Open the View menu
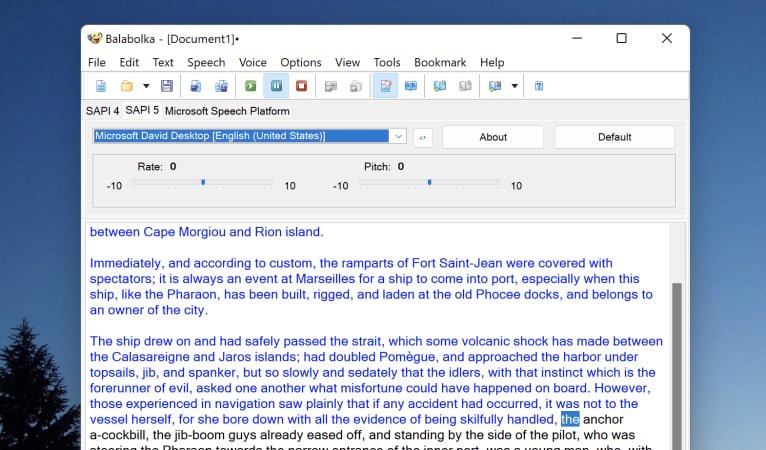This screenshot has width=766, height=450. tap(347, 63)
